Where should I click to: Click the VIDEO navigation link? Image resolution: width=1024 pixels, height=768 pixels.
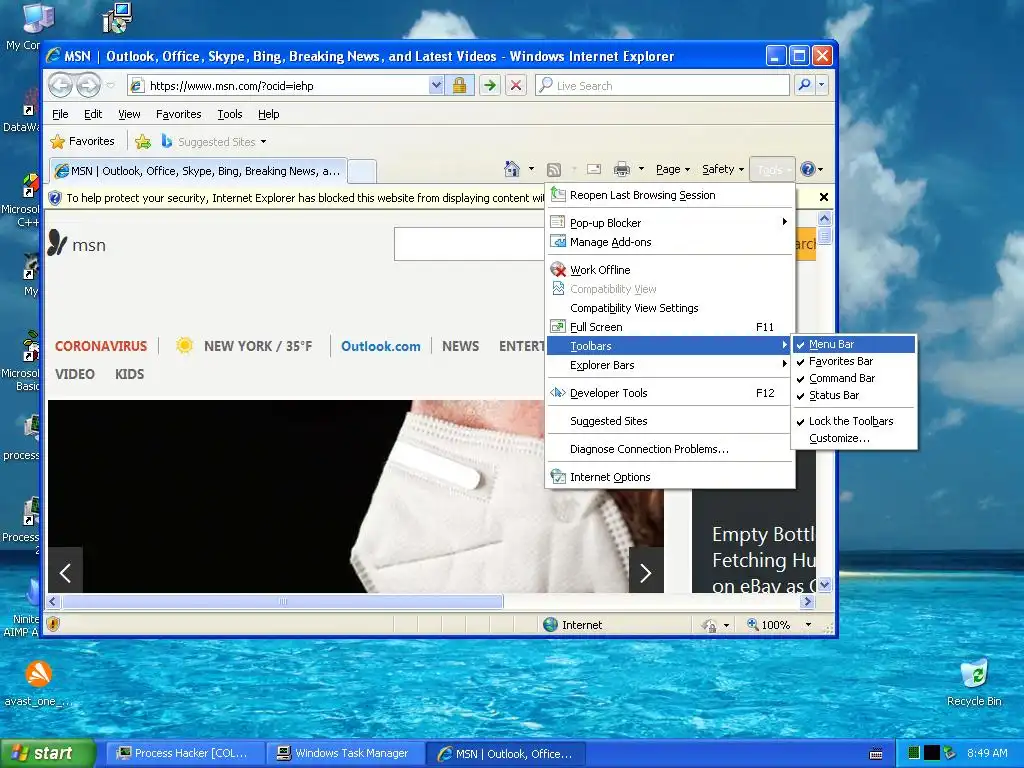(74, 374)
